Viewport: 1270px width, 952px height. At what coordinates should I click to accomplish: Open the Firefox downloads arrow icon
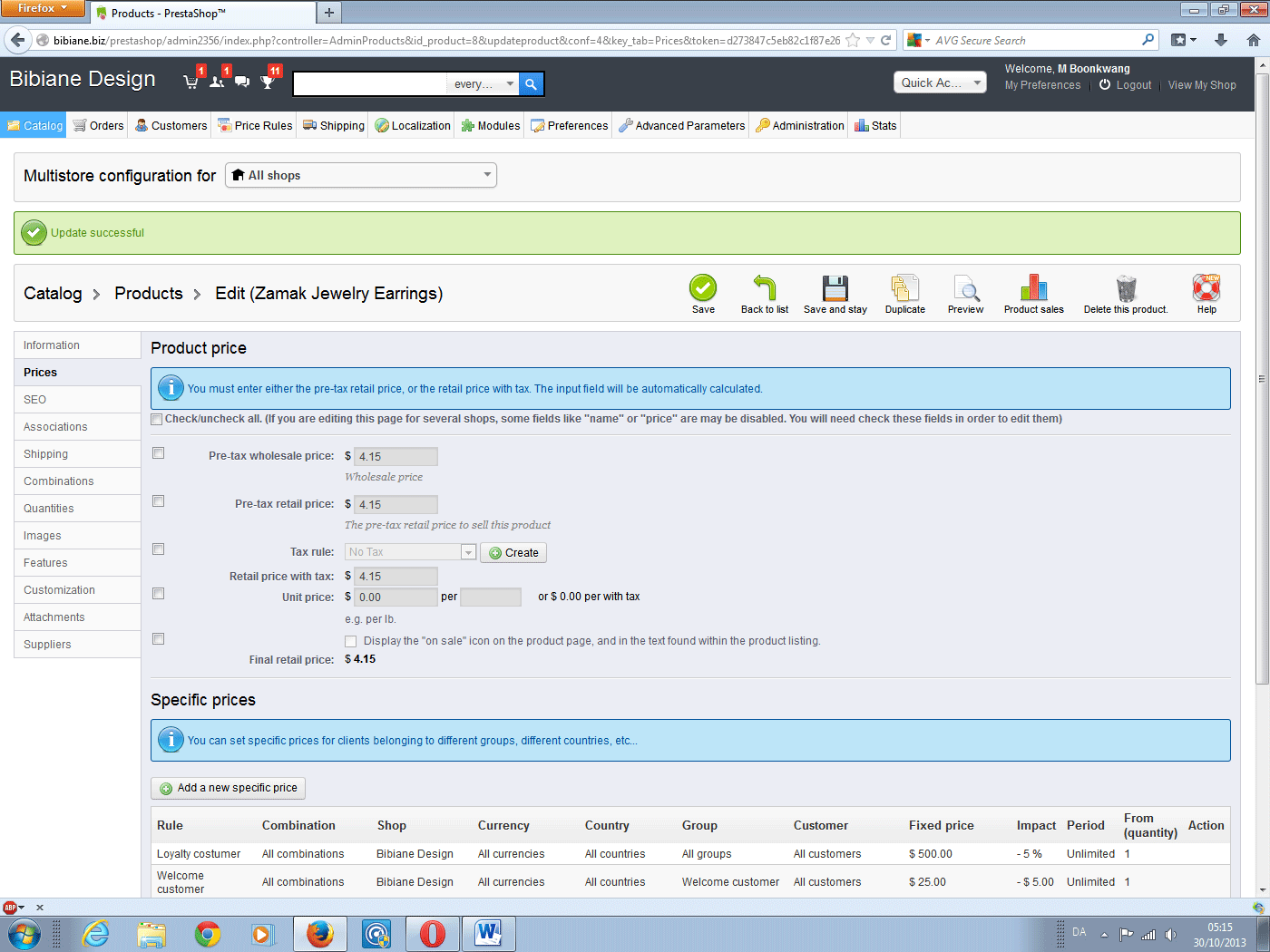1221,40
